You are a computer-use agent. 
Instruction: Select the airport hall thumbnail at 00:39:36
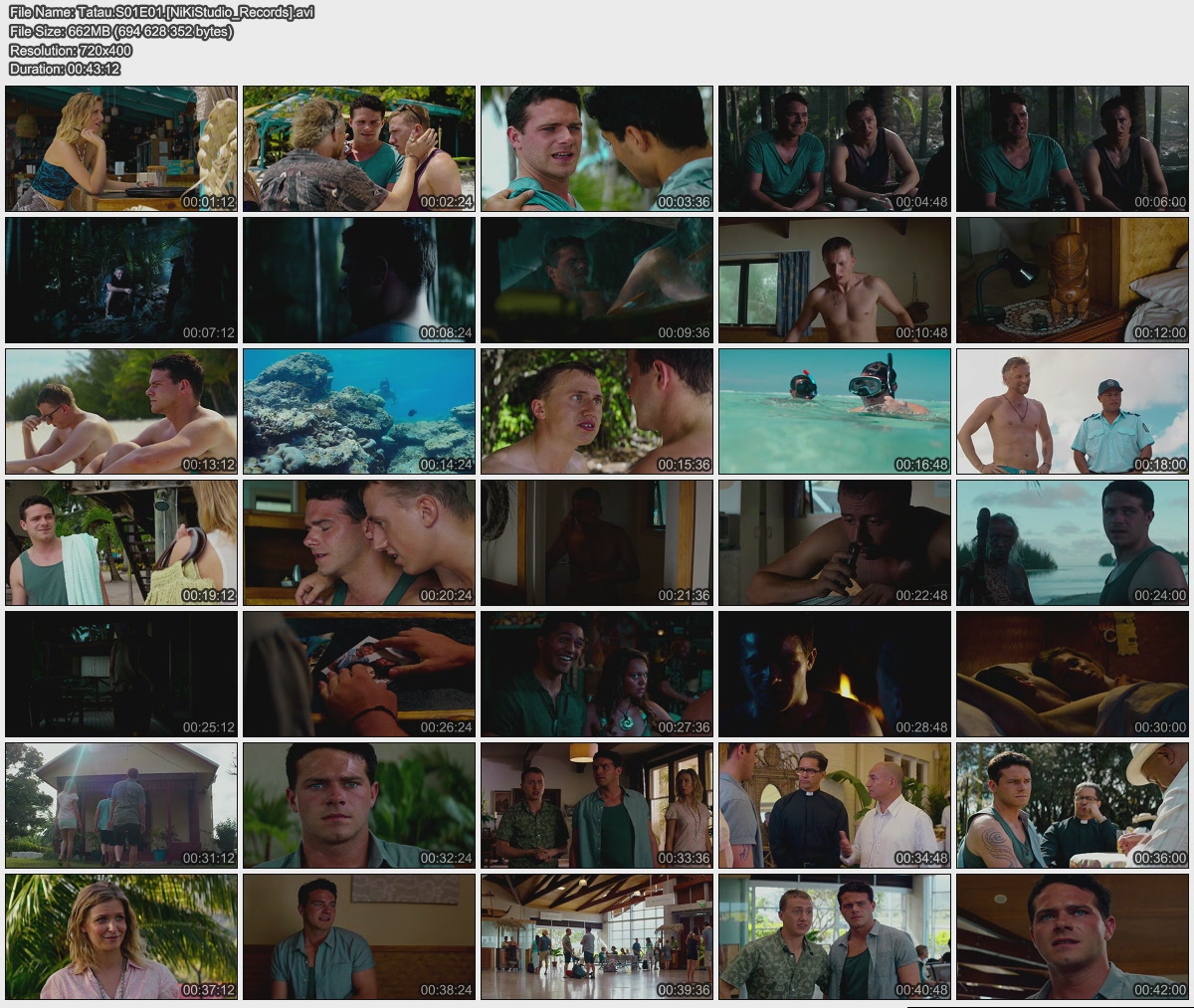tap(597, 937)
